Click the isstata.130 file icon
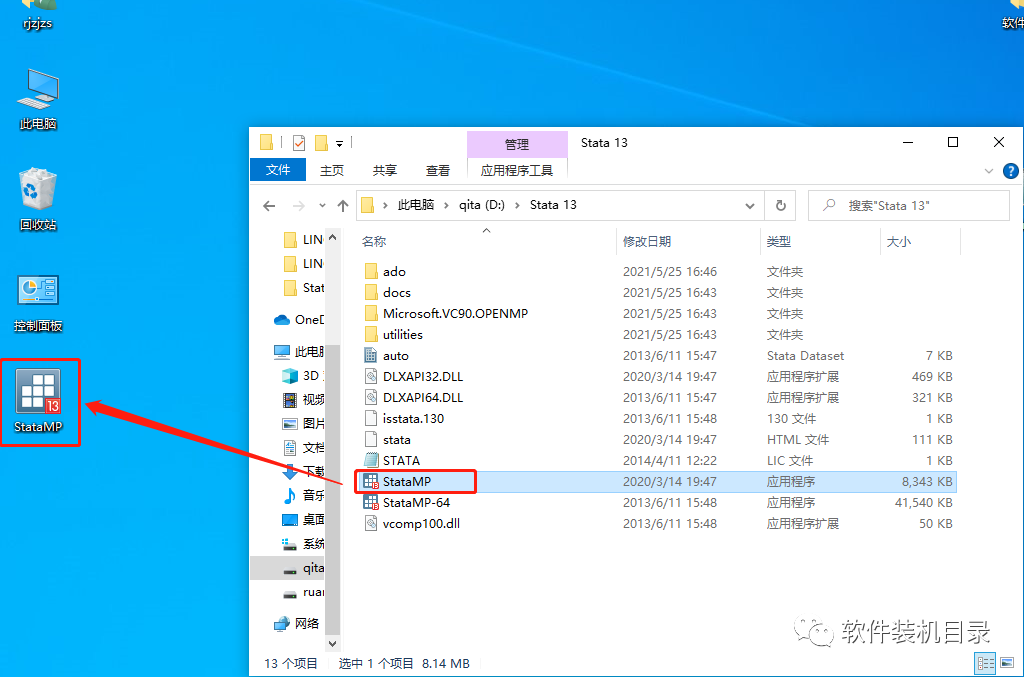Viewport: 1024px width, 677px height. click(371, 418)
